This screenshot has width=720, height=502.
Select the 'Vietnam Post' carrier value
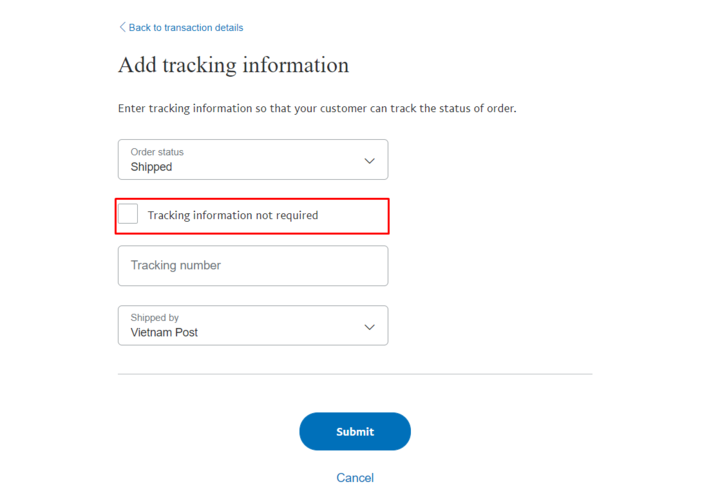pyautogui.click(x=164, y=333)
